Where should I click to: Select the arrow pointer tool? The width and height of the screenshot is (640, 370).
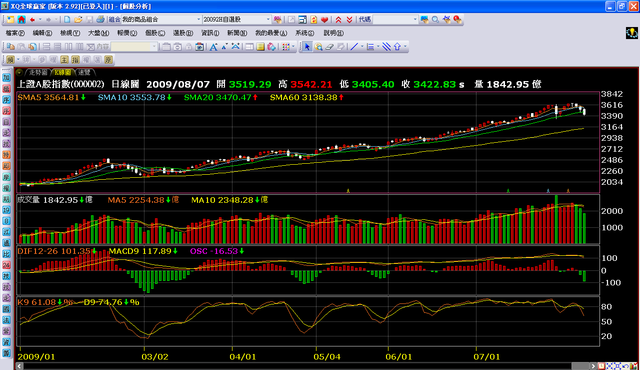pyautogui.click(x=307, y=47)
